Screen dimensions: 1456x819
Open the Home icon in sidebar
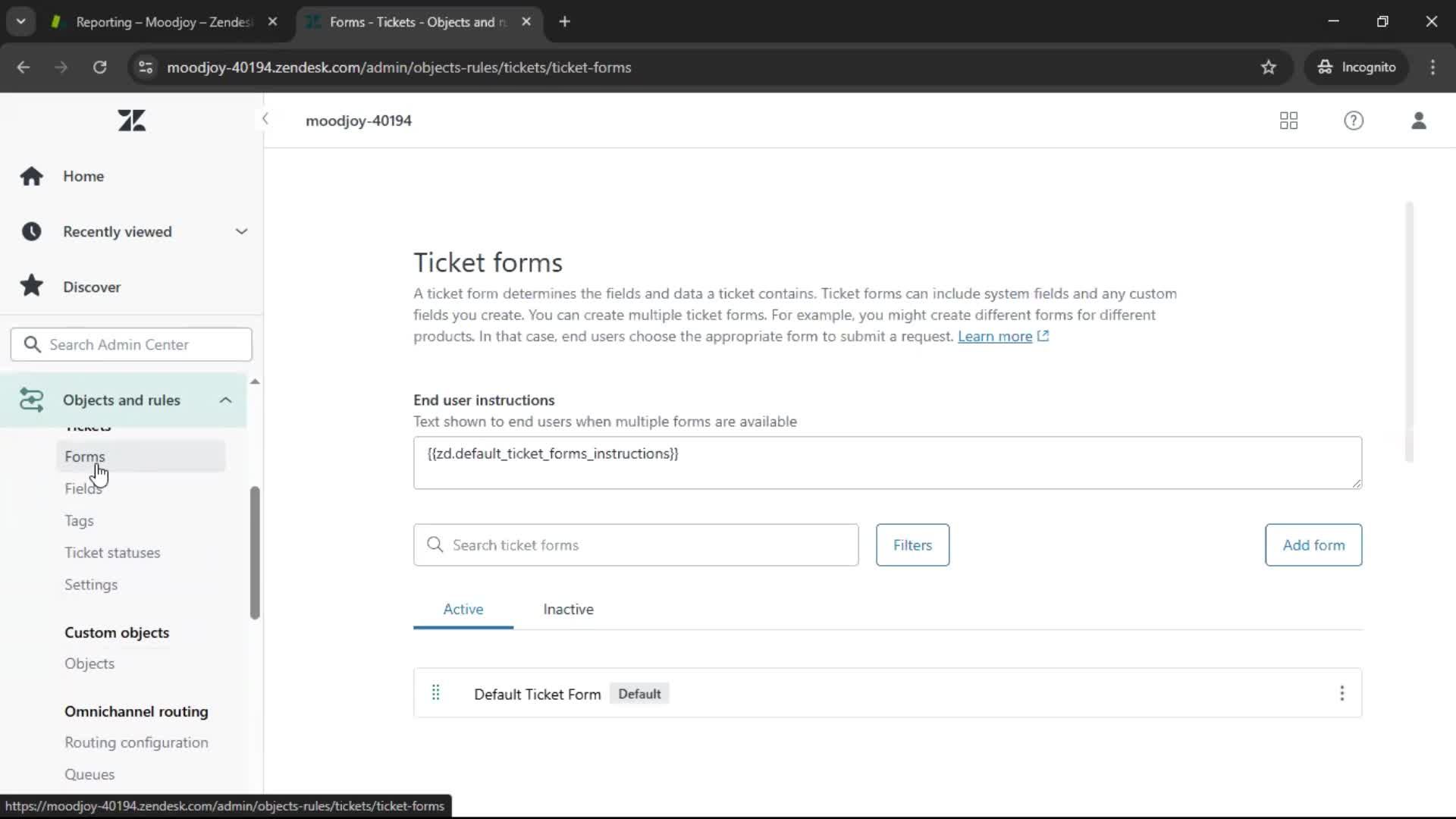point(32,176)
